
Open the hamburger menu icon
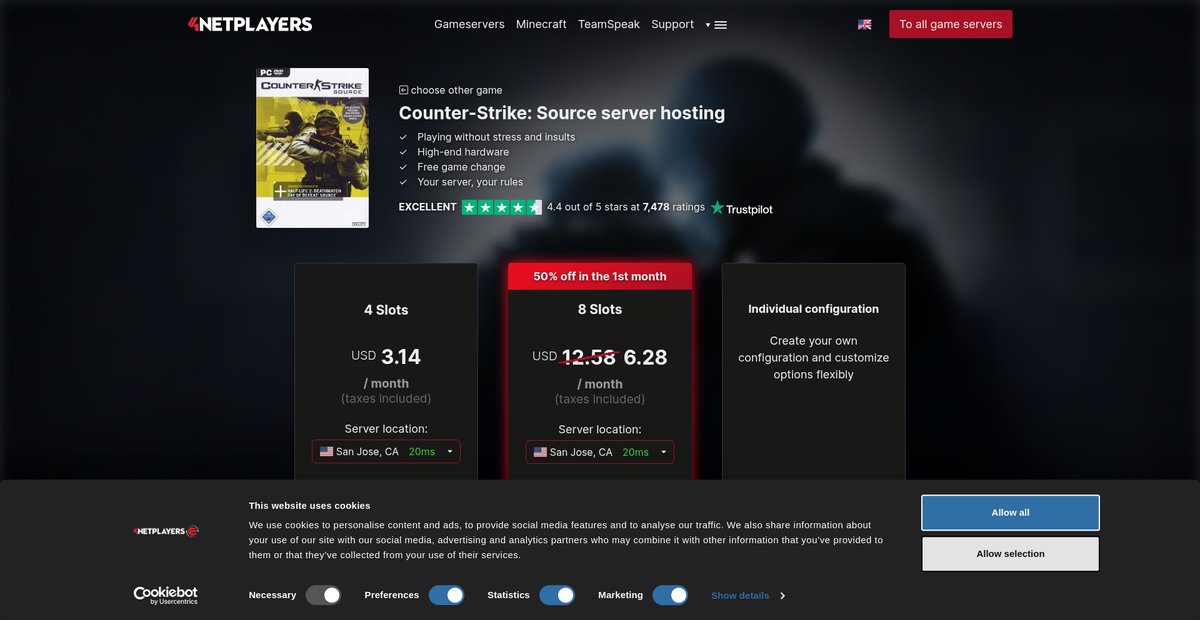pyautogui.click(x=721, y=25)
